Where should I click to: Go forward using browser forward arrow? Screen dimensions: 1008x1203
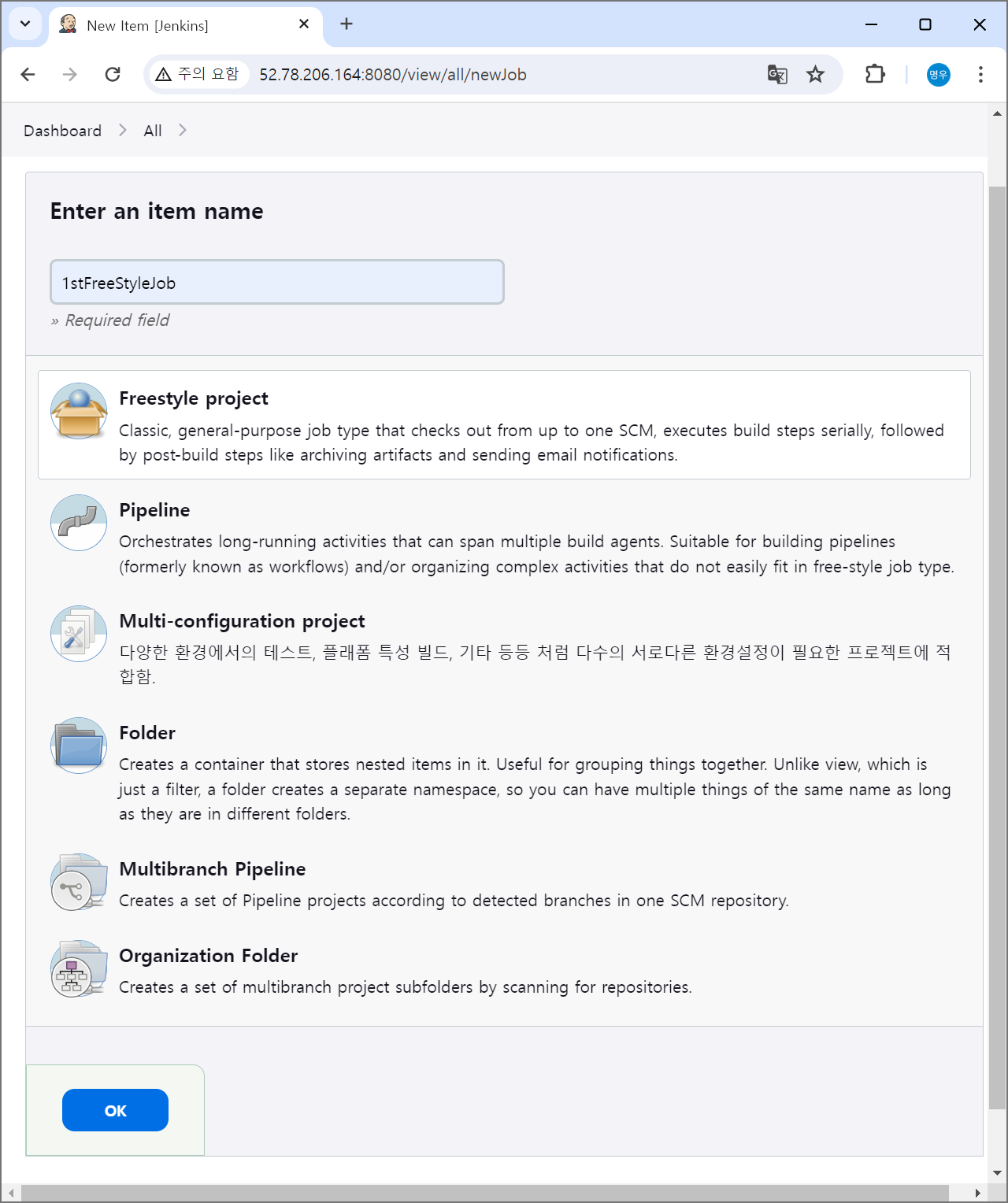click(x=70, y=74)
